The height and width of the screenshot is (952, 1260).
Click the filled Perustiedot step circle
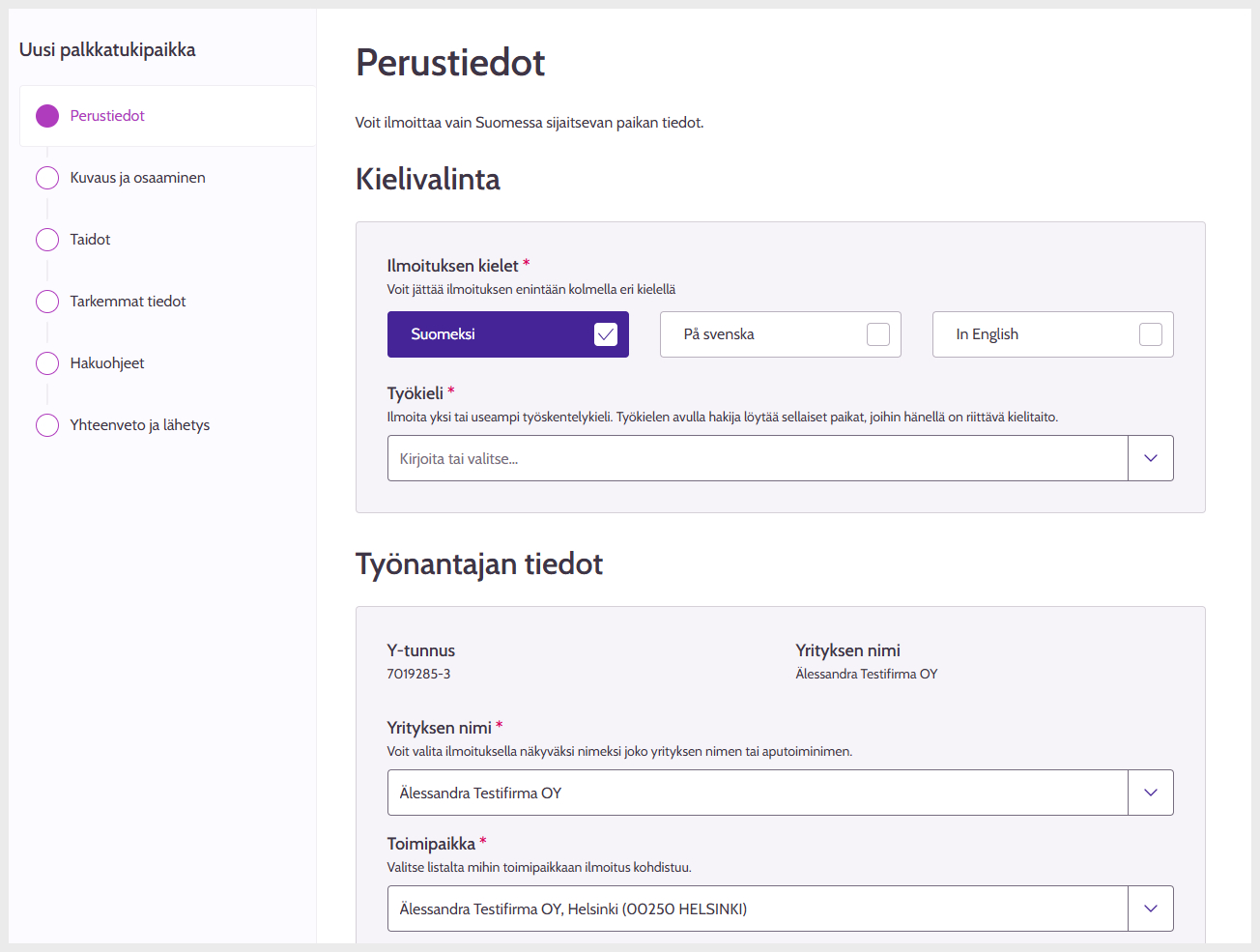coord(47,116)
